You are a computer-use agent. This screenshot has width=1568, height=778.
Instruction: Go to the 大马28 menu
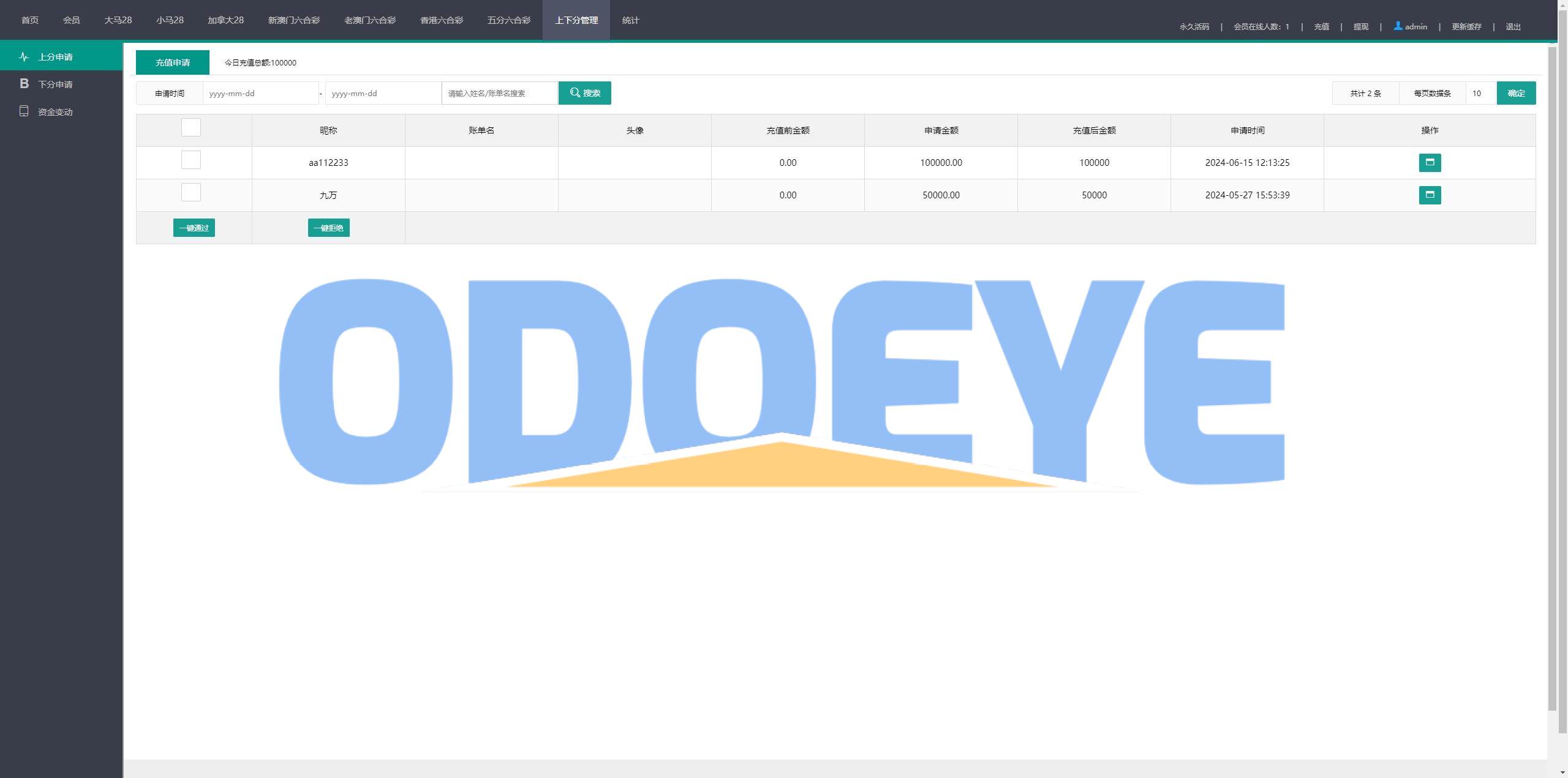coord(118,20)
